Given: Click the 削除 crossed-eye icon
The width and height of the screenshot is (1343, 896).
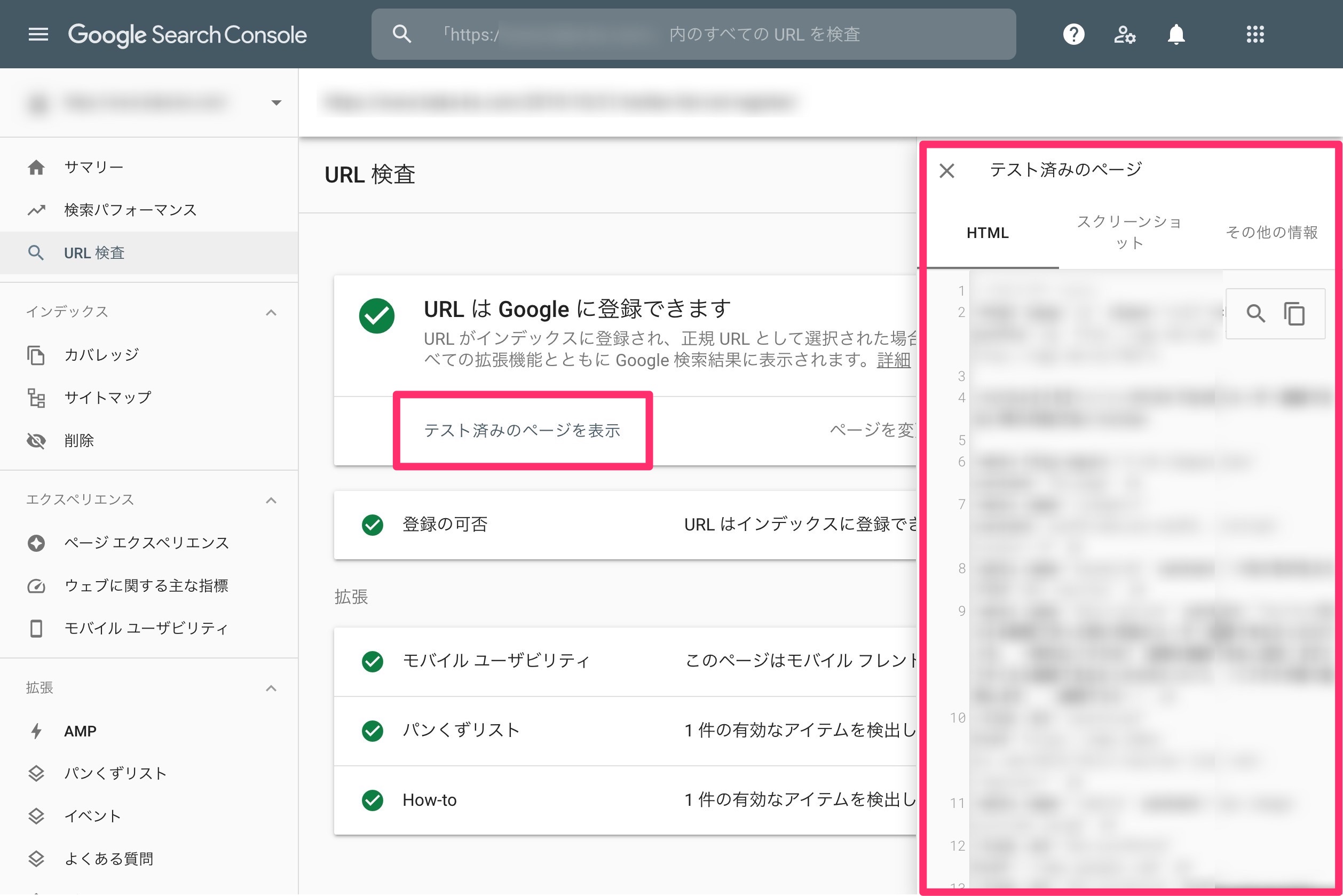Looking at the screenshot, I should [x=36, y=441].
